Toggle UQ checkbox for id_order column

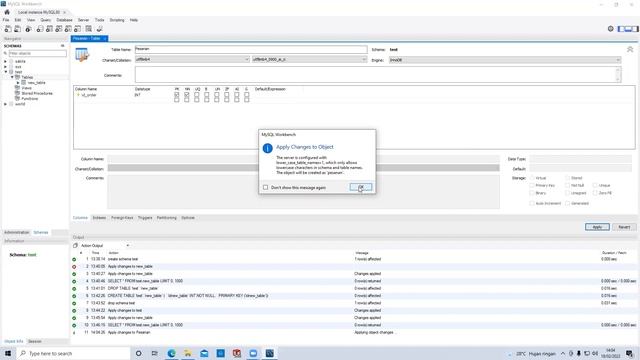[197, 95]
